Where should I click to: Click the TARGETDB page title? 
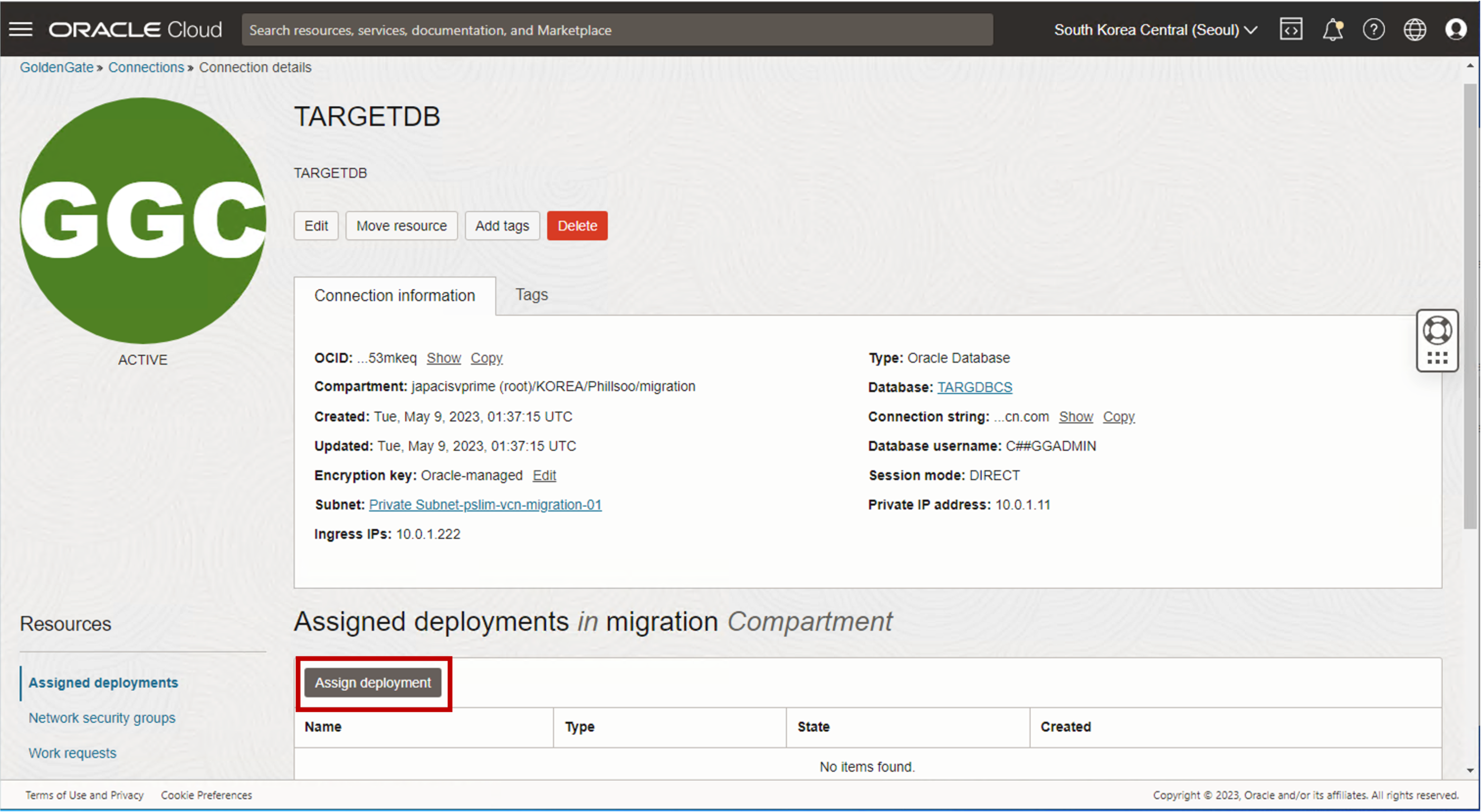pos(367,117)
